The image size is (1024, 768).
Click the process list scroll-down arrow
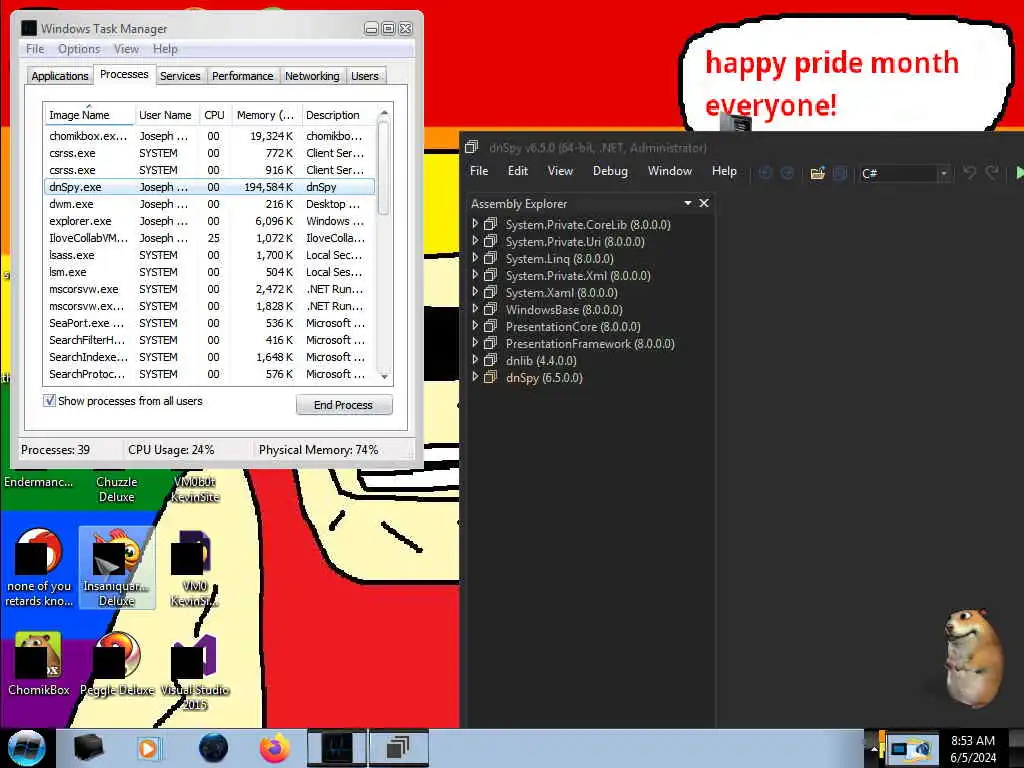point(384,376)
